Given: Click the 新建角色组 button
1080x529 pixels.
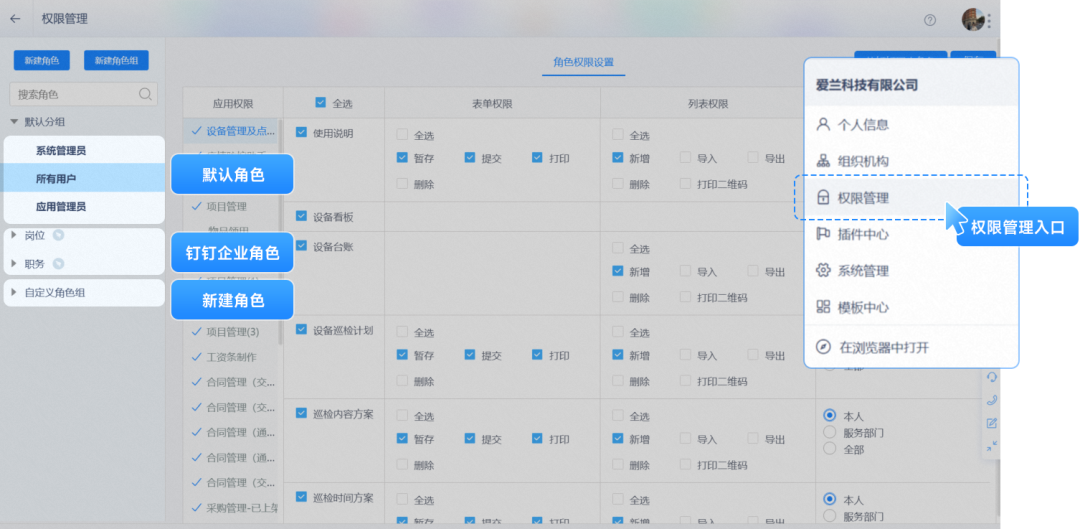Looking at the screenshot, I should point(116,61).
